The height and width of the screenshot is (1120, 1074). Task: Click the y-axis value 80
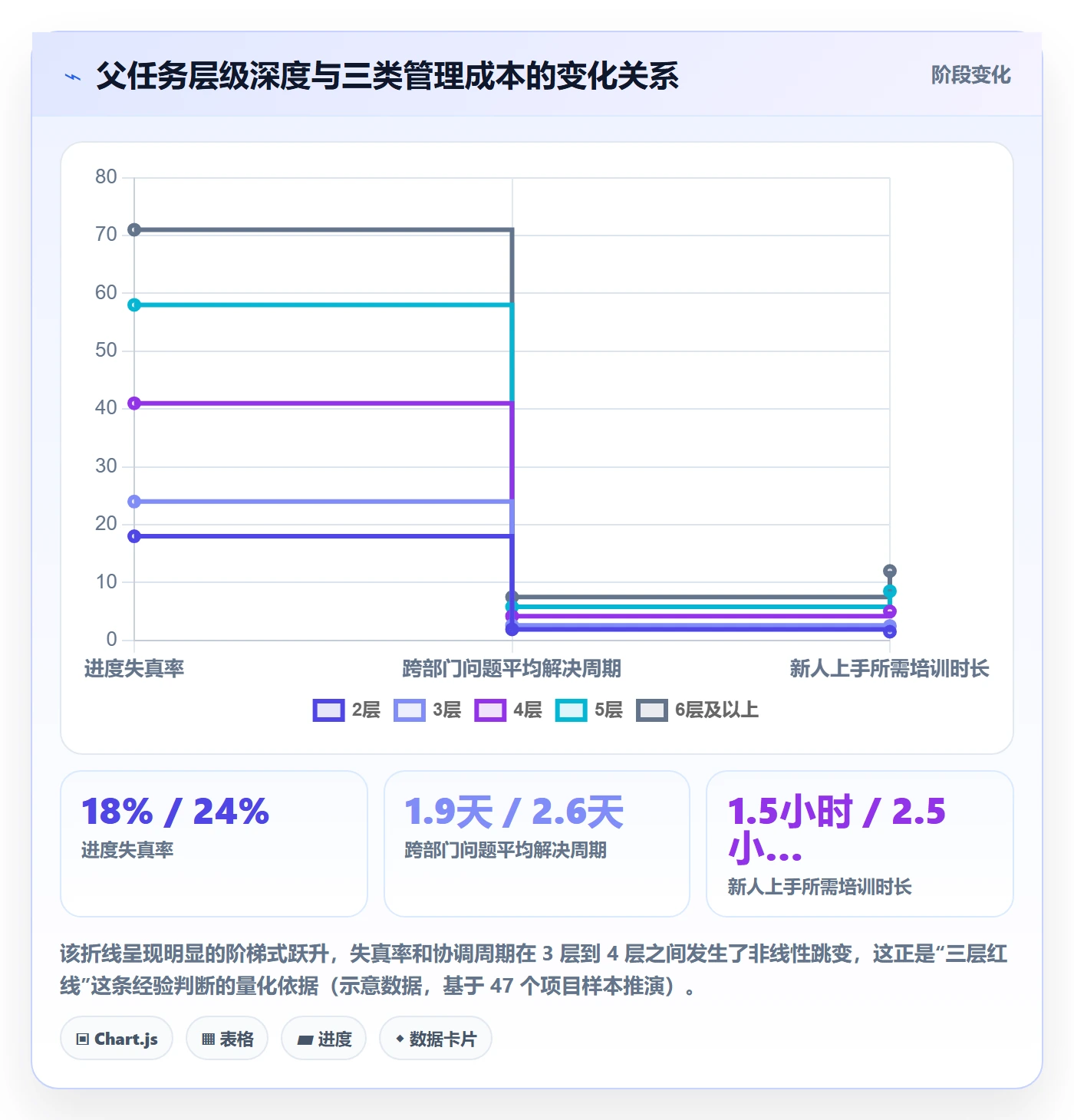click(106, 177)
